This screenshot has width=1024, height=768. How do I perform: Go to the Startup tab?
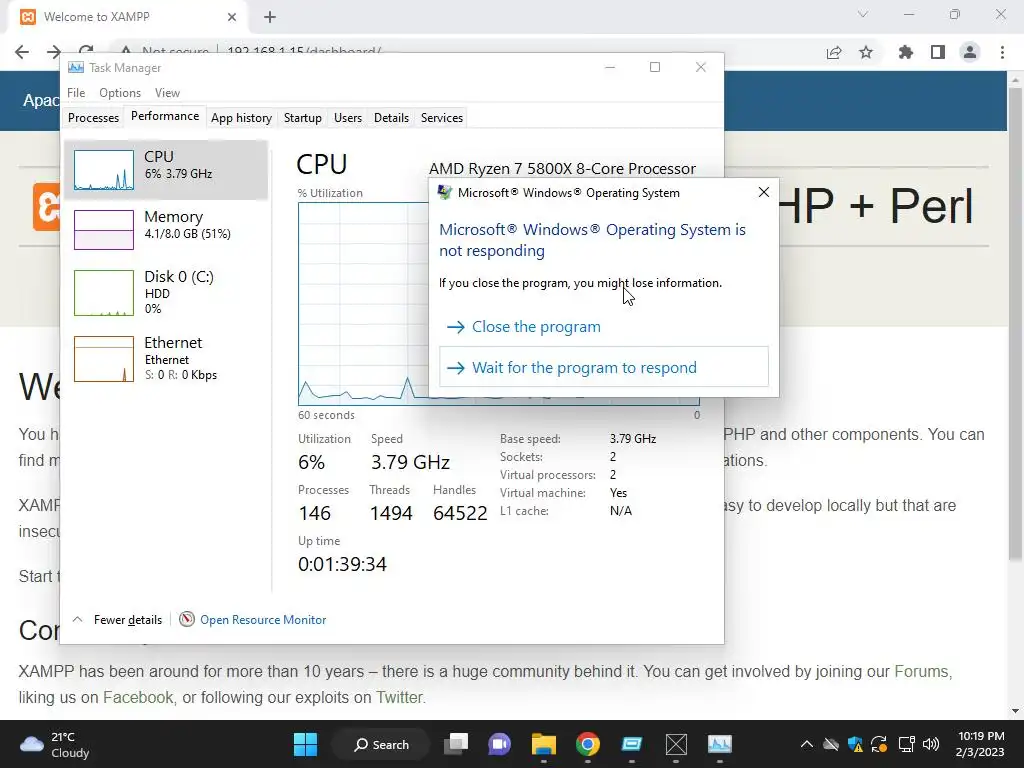[302, 118]
